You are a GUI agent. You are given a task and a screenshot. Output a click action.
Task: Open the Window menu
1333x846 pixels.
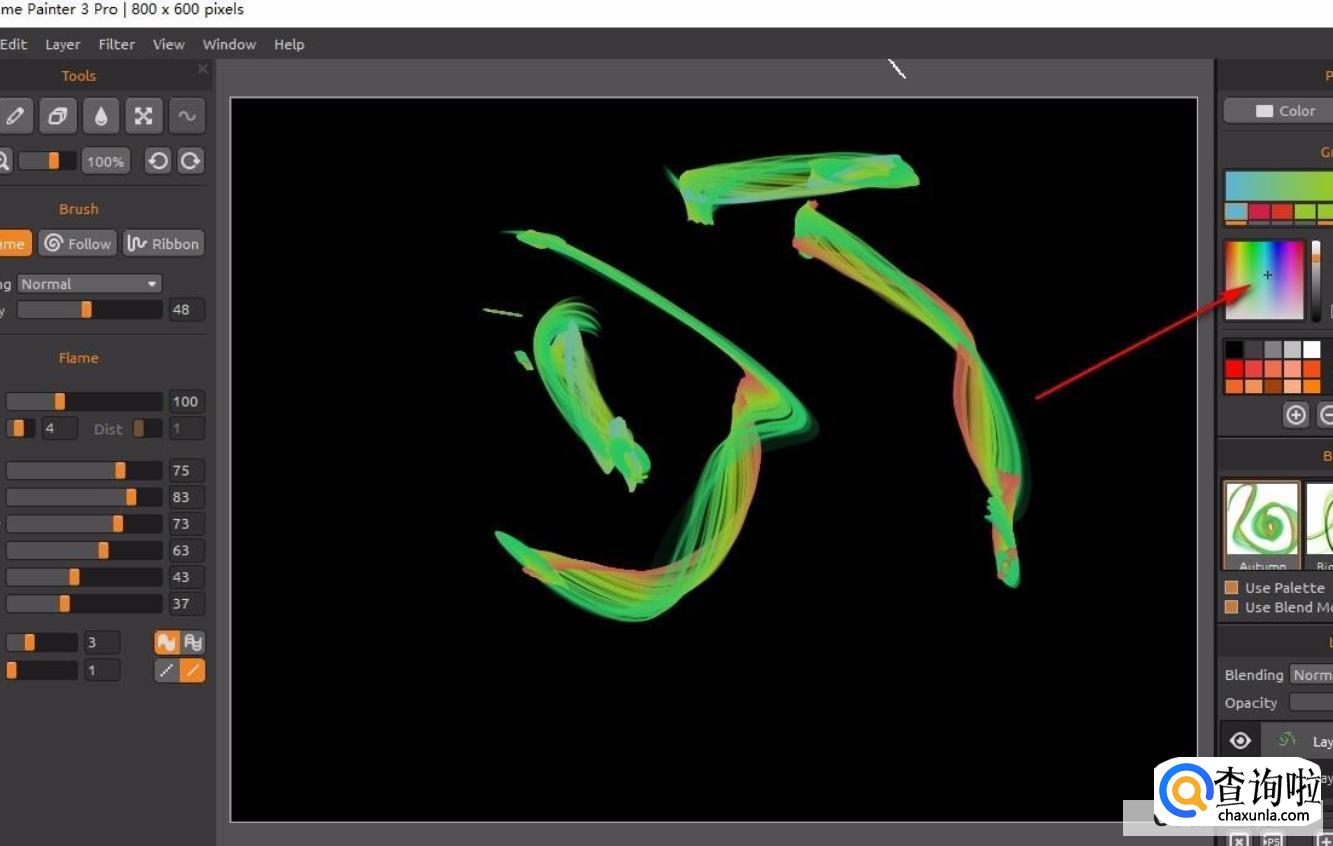point(230,44)
